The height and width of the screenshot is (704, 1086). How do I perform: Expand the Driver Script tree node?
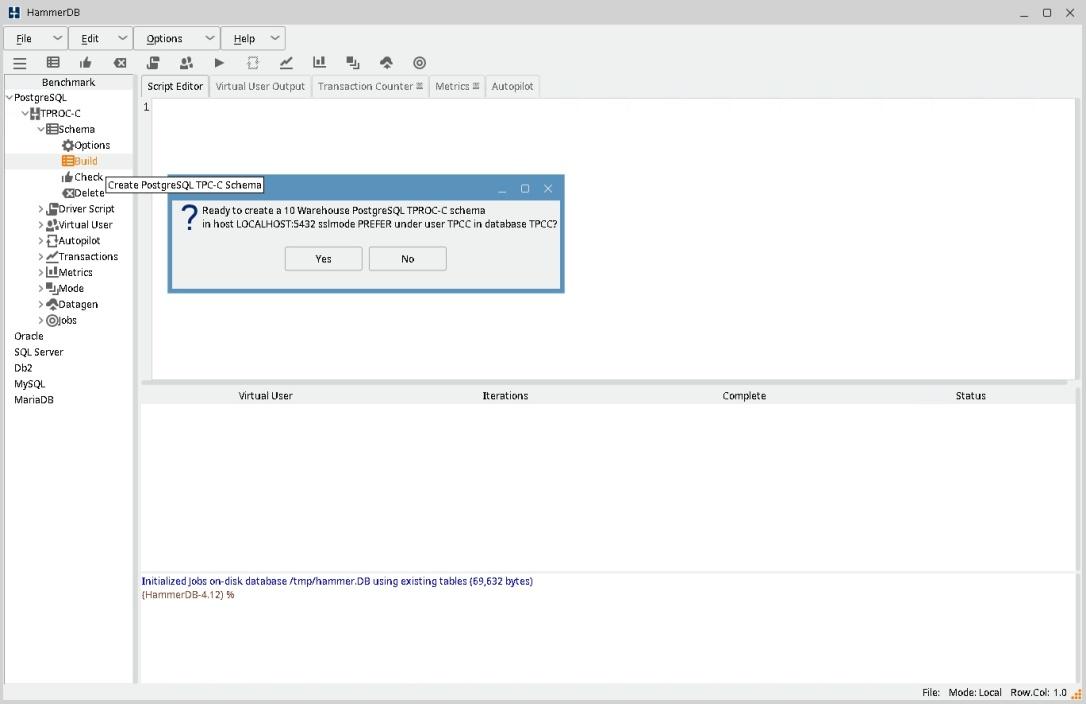(x=41, y=209)
